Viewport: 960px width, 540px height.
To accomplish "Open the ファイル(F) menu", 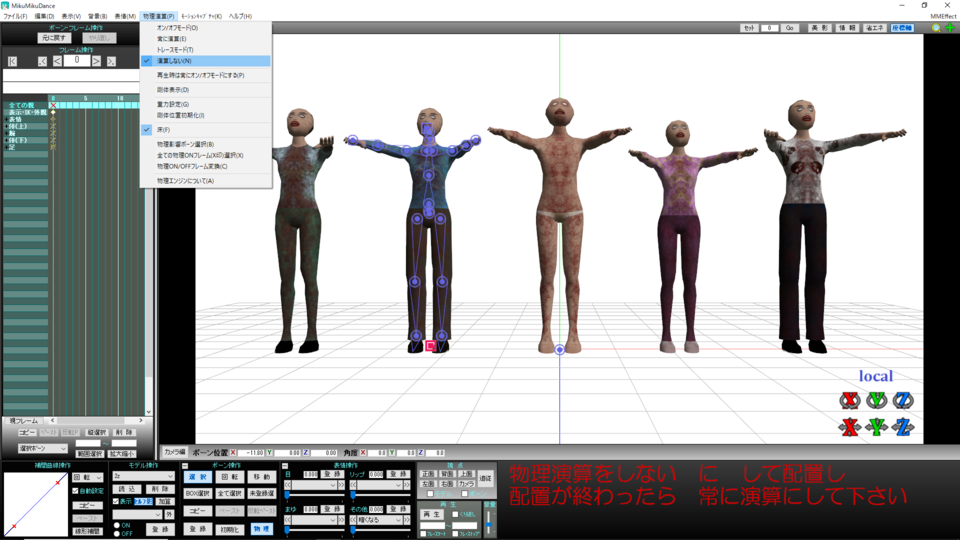I will pyautogui.click(x=15, y=17).
